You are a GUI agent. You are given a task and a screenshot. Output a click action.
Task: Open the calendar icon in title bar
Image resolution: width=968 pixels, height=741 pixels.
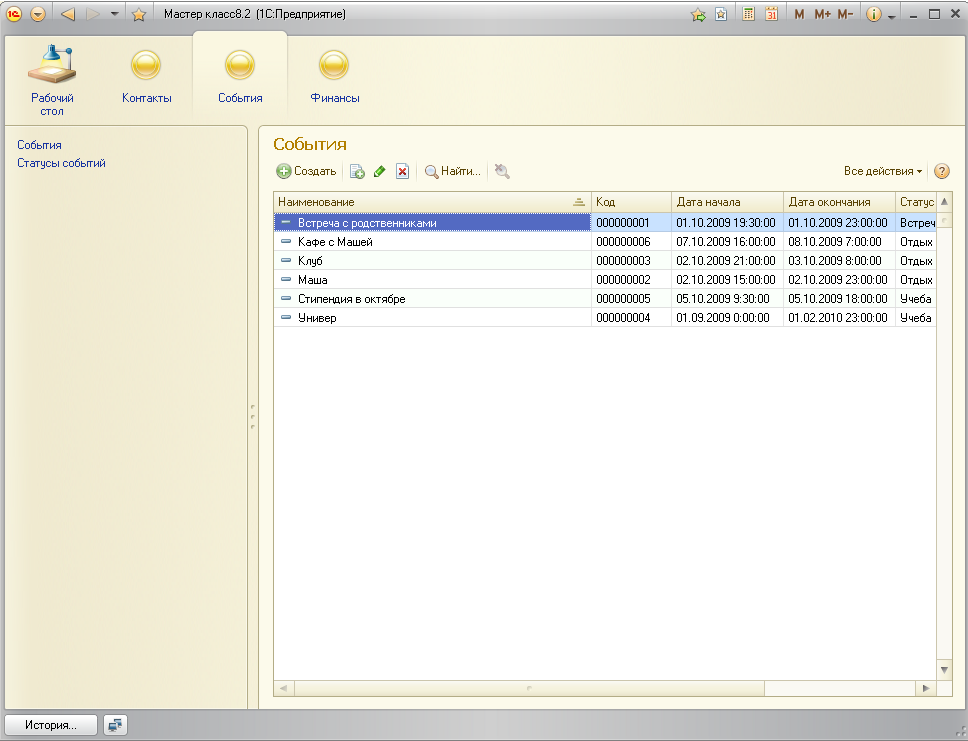click(x=771, y=14)
